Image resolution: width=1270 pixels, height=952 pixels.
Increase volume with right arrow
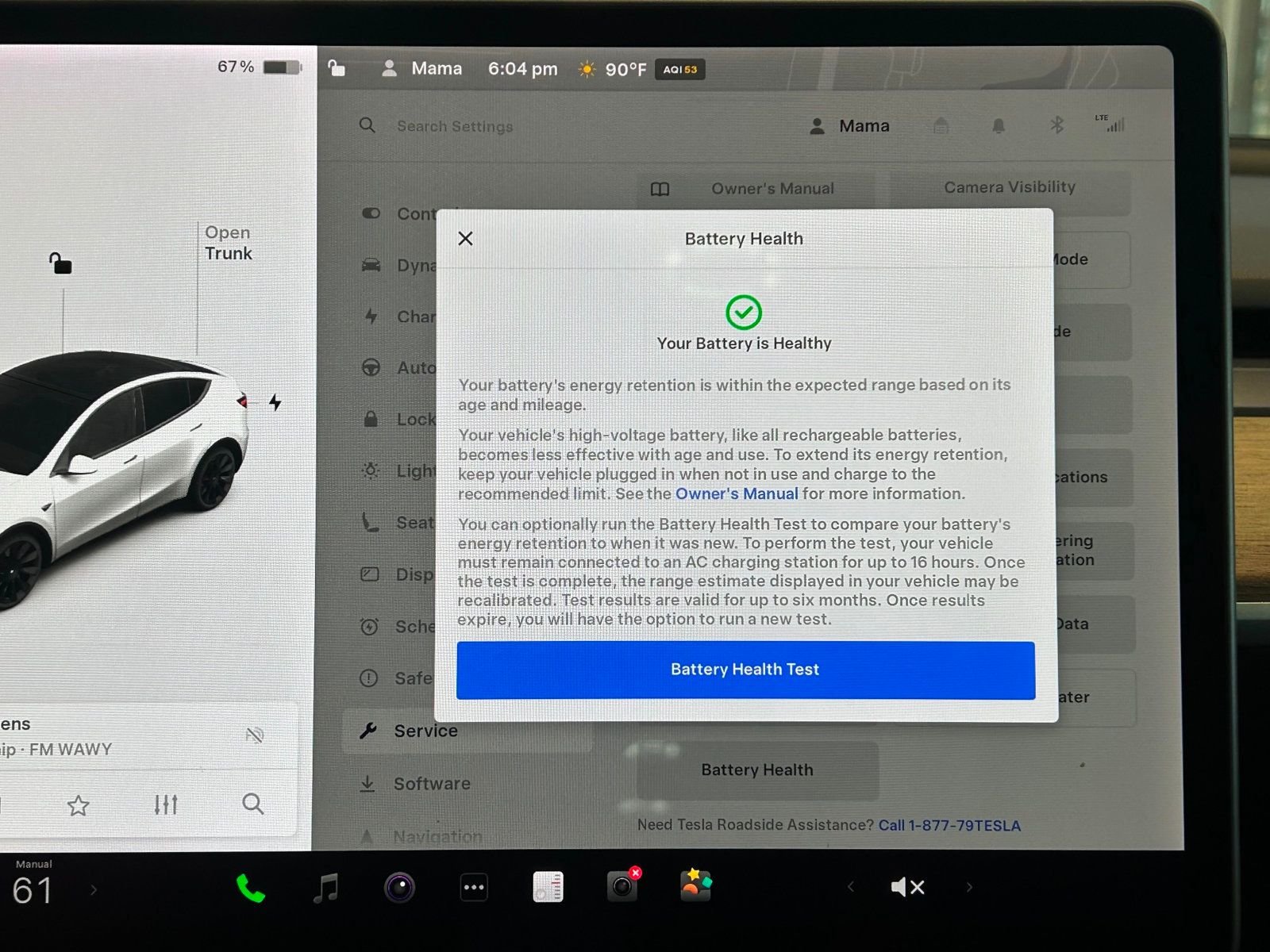click(969, 887)
